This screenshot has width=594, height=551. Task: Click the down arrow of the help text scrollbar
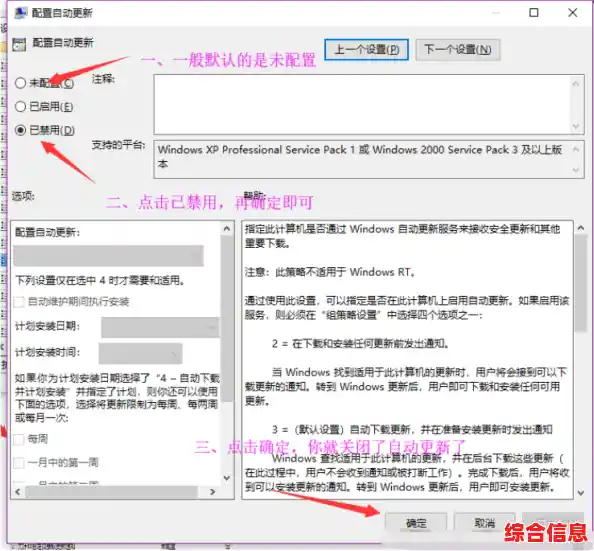click(580, 493)
